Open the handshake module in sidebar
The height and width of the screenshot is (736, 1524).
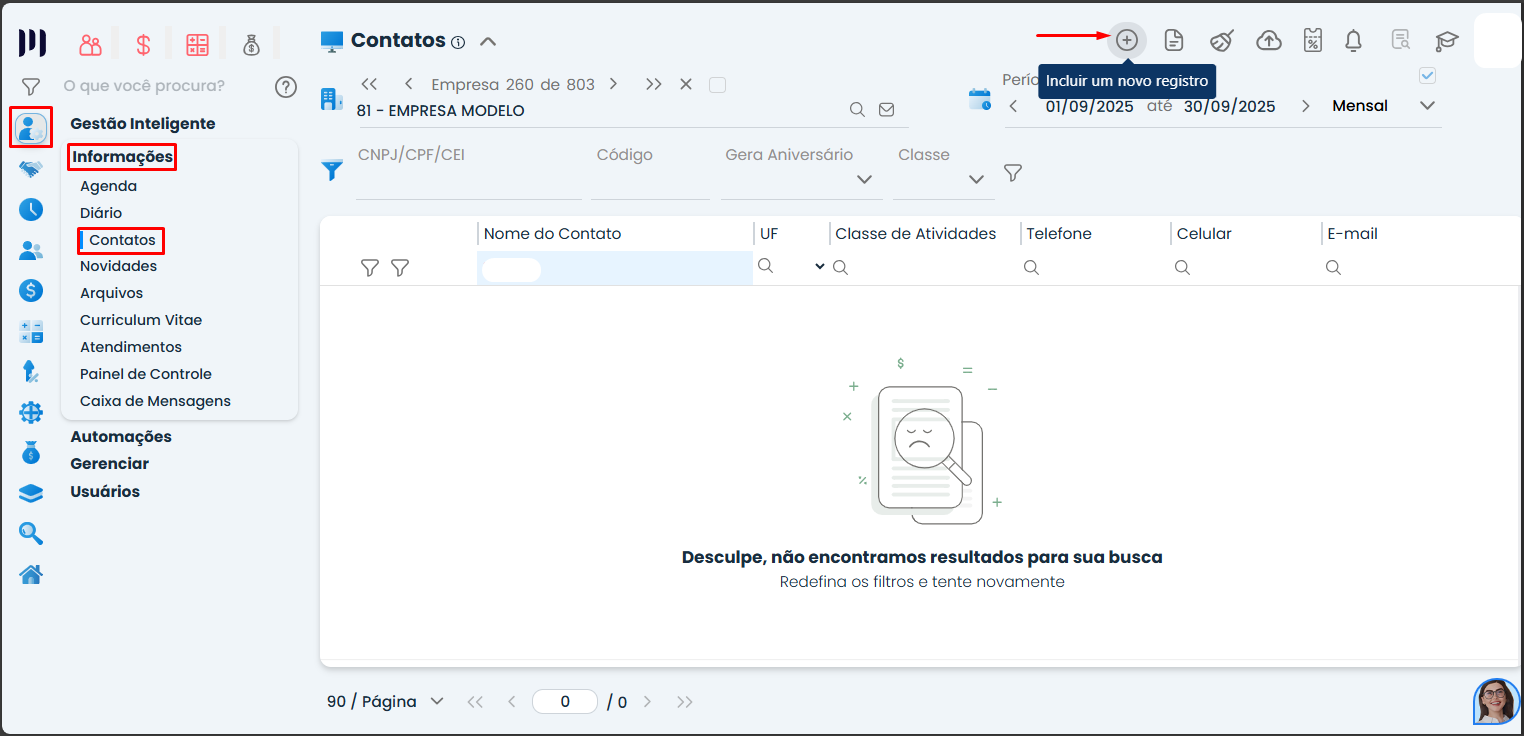point(31,169)
